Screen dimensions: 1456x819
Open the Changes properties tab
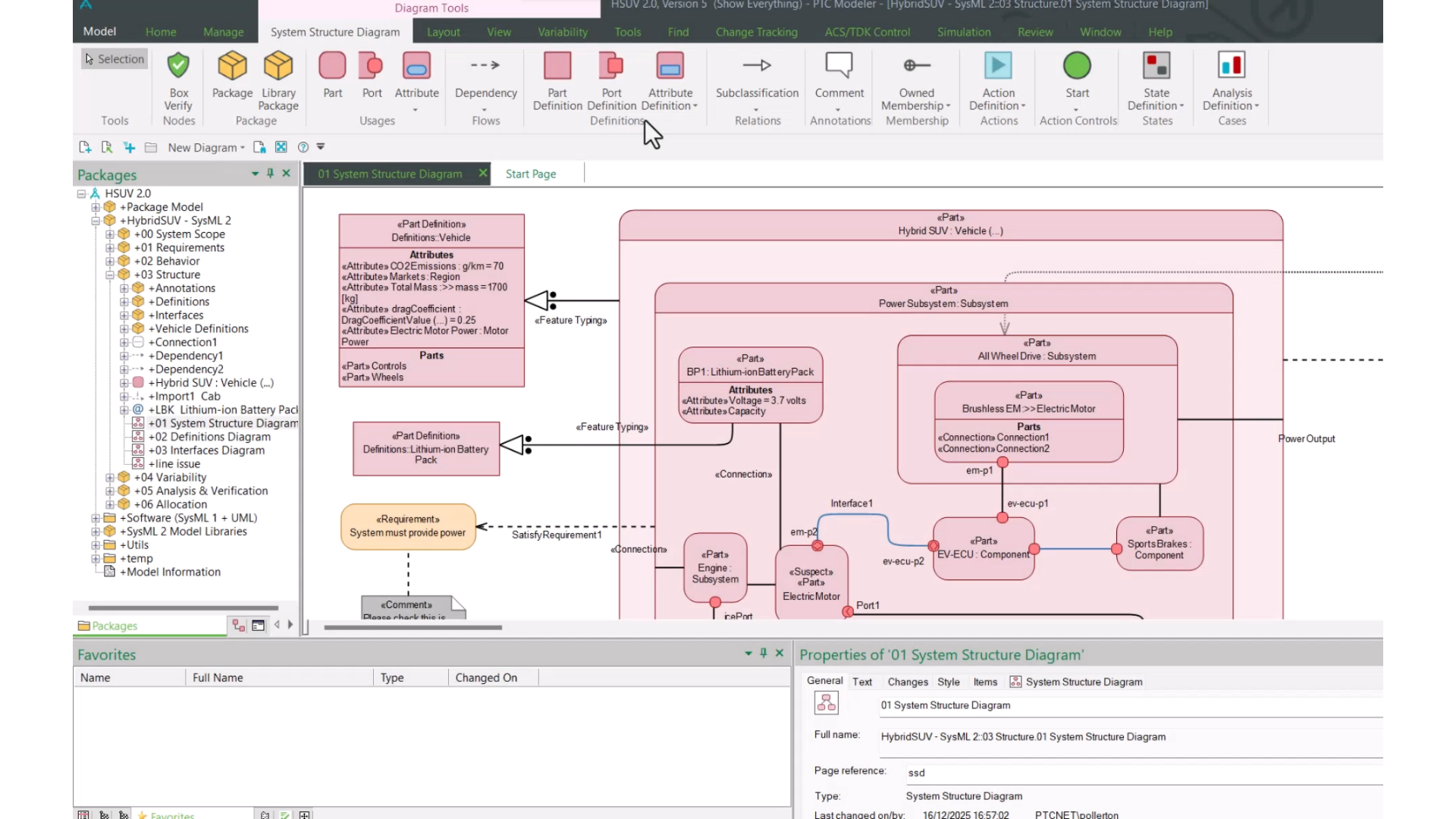point(908,682)
